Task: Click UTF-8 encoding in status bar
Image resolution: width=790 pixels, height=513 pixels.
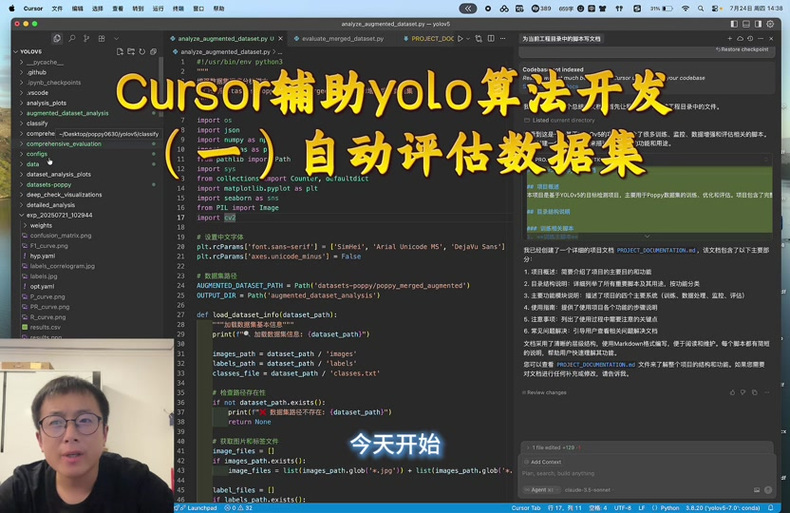Action: tap(622, 508)
